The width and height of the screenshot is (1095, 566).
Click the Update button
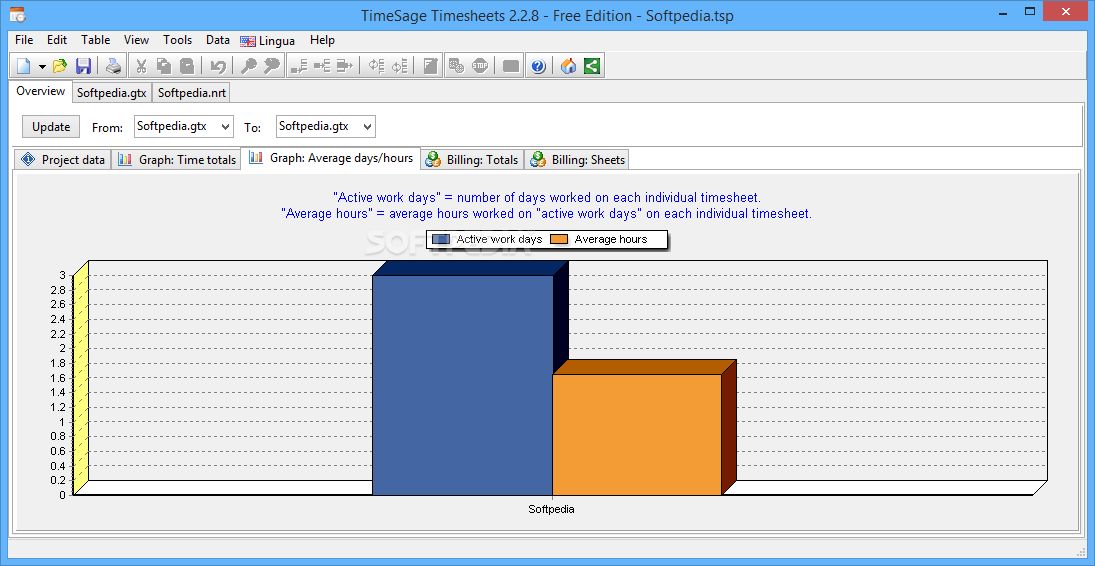point(51,126)
